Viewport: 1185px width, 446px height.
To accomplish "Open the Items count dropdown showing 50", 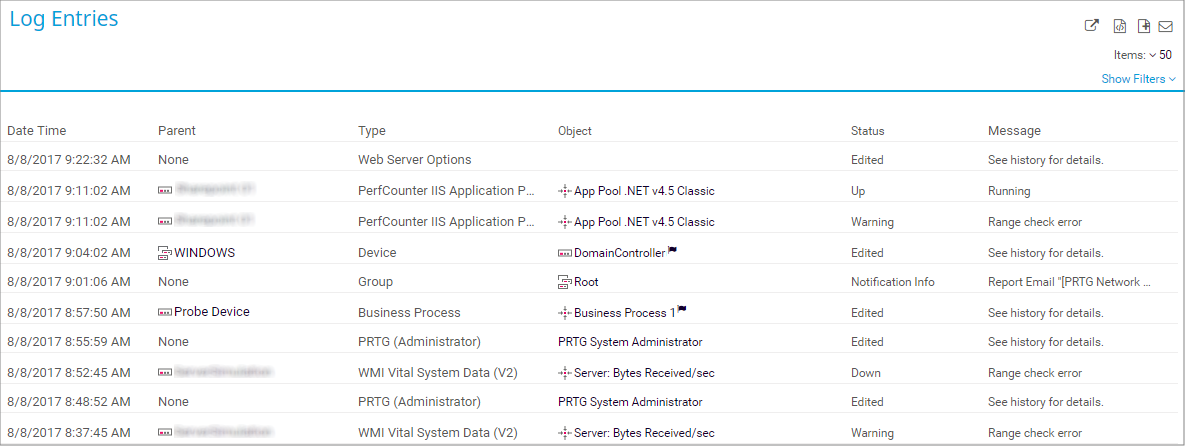I will (x=1160, y=55).
